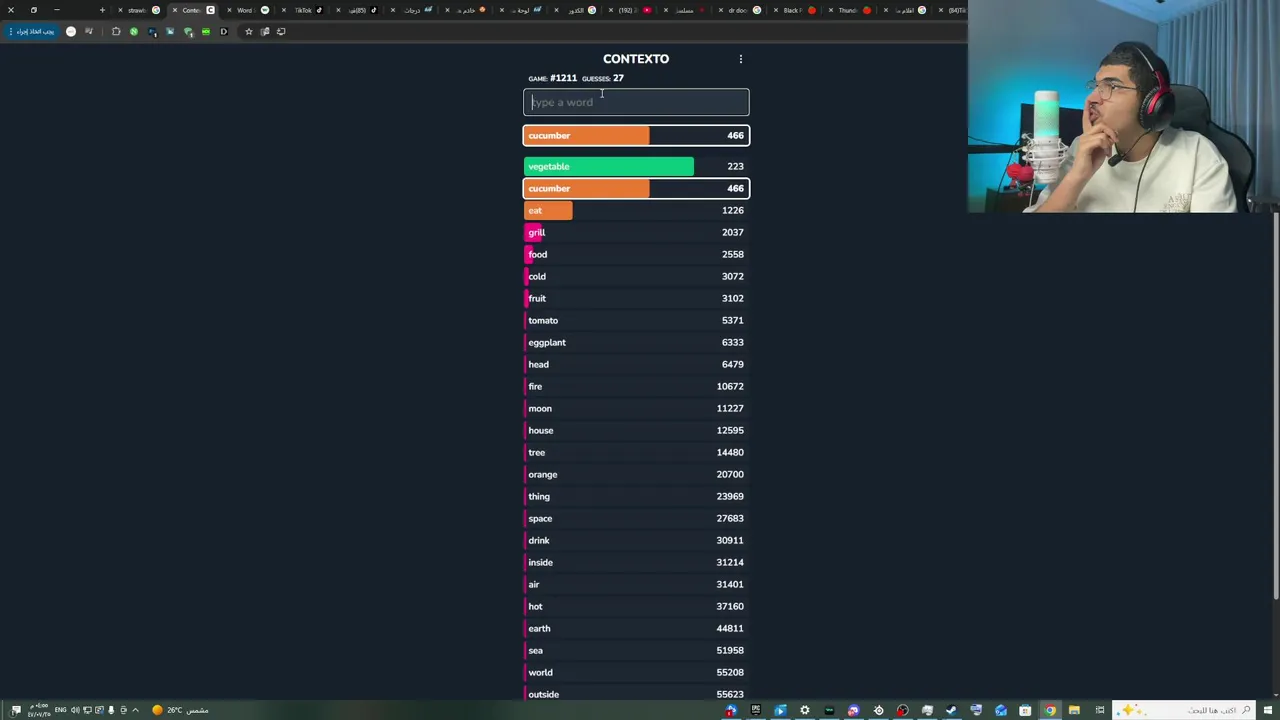Click the 'fruit' guess row
This screenshot has width=1280, height=720.
(x=636, y=298)
